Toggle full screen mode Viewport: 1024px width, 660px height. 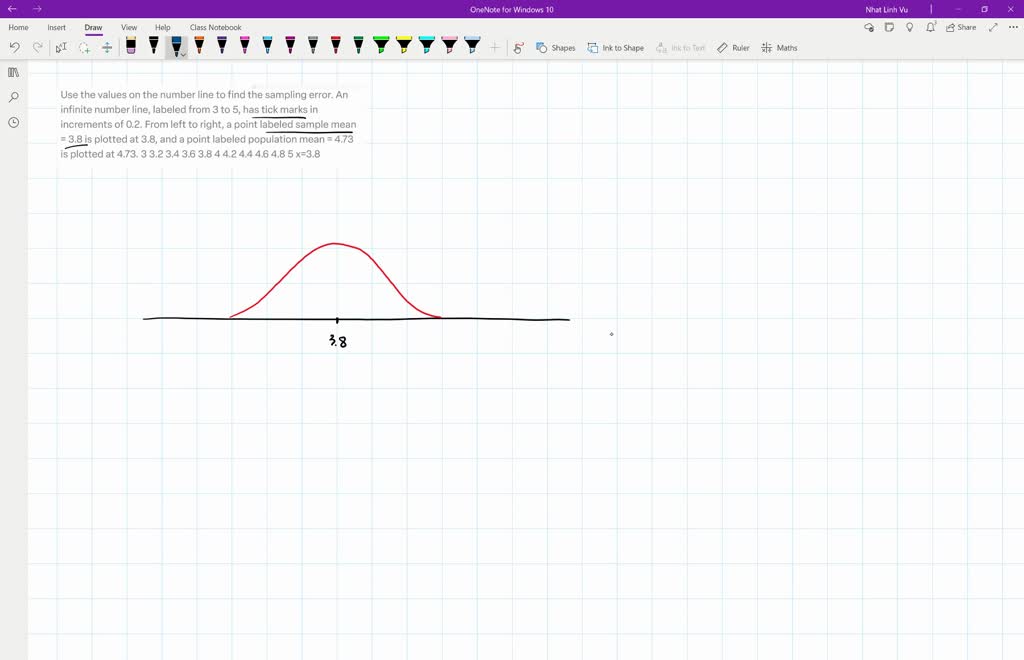(992, 27)
